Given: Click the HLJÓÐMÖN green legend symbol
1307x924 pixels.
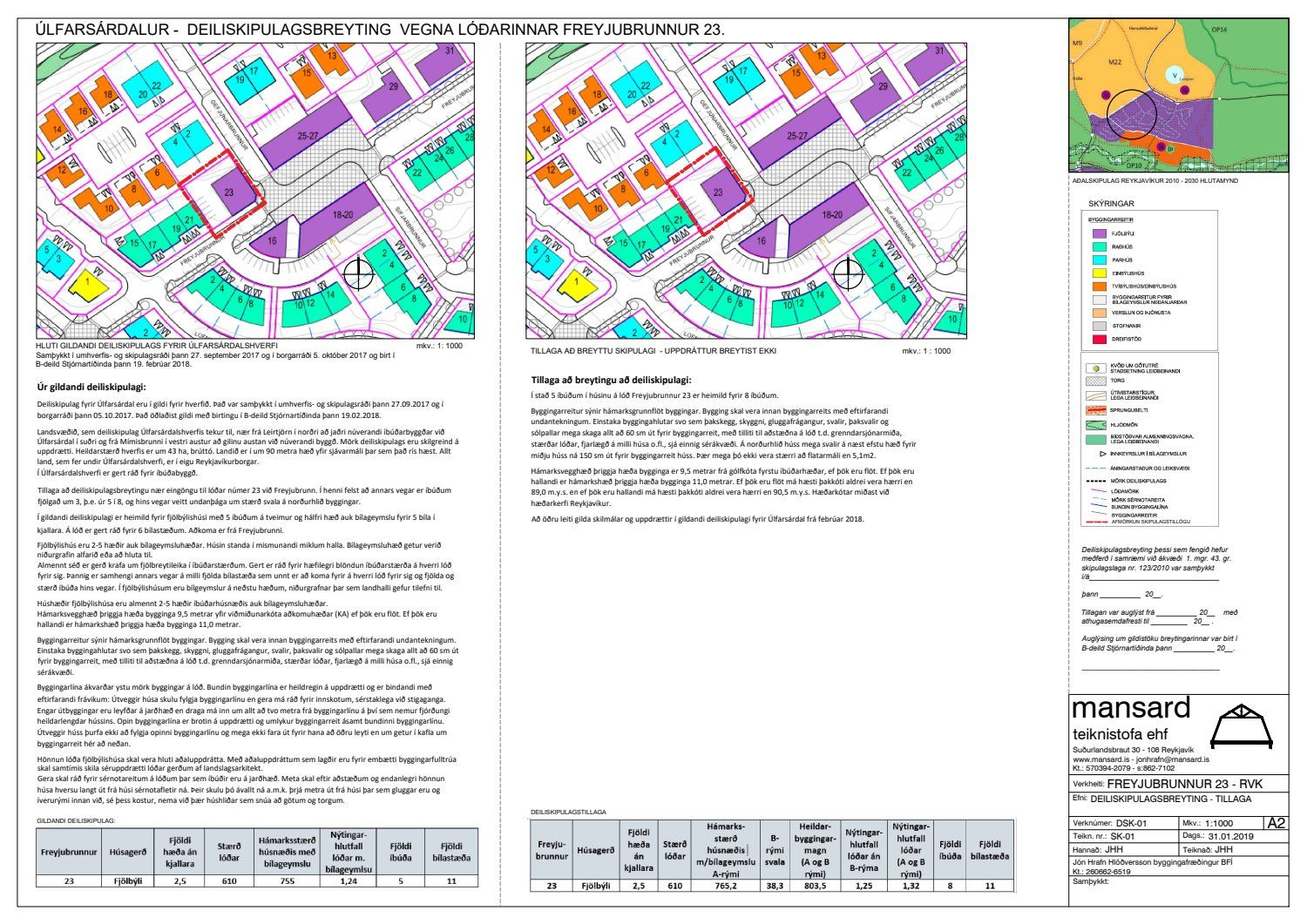Looking at the screenshot, I should click(x=1098, y=424).
